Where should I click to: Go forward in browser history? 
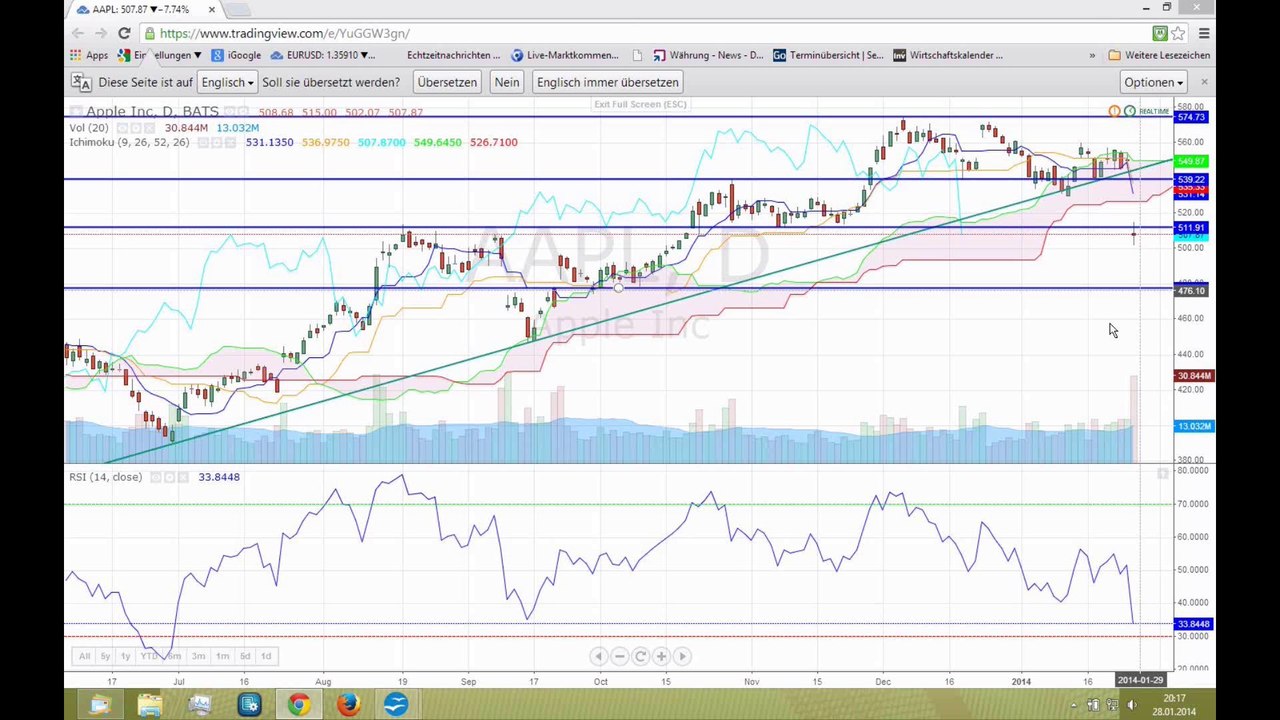coord(101,33)
